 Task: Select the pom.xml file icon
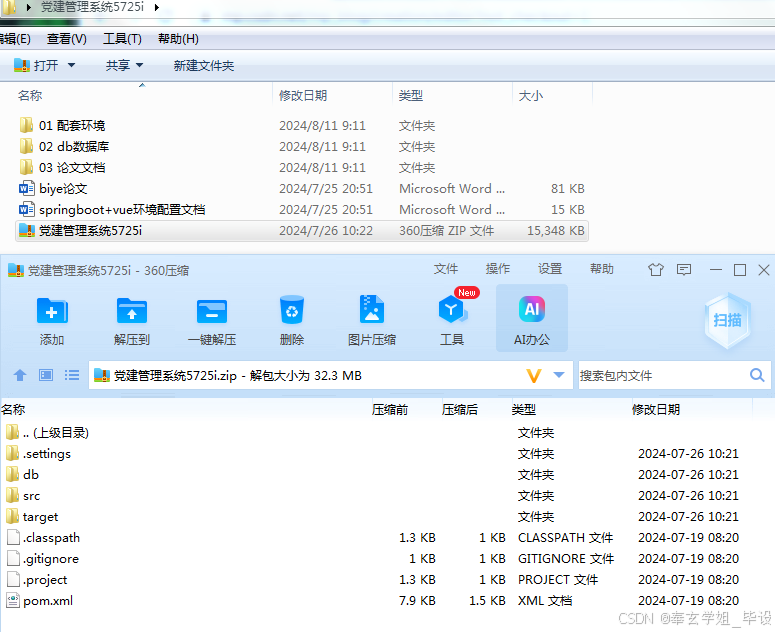pyautogui.click(x=13, y=600)
